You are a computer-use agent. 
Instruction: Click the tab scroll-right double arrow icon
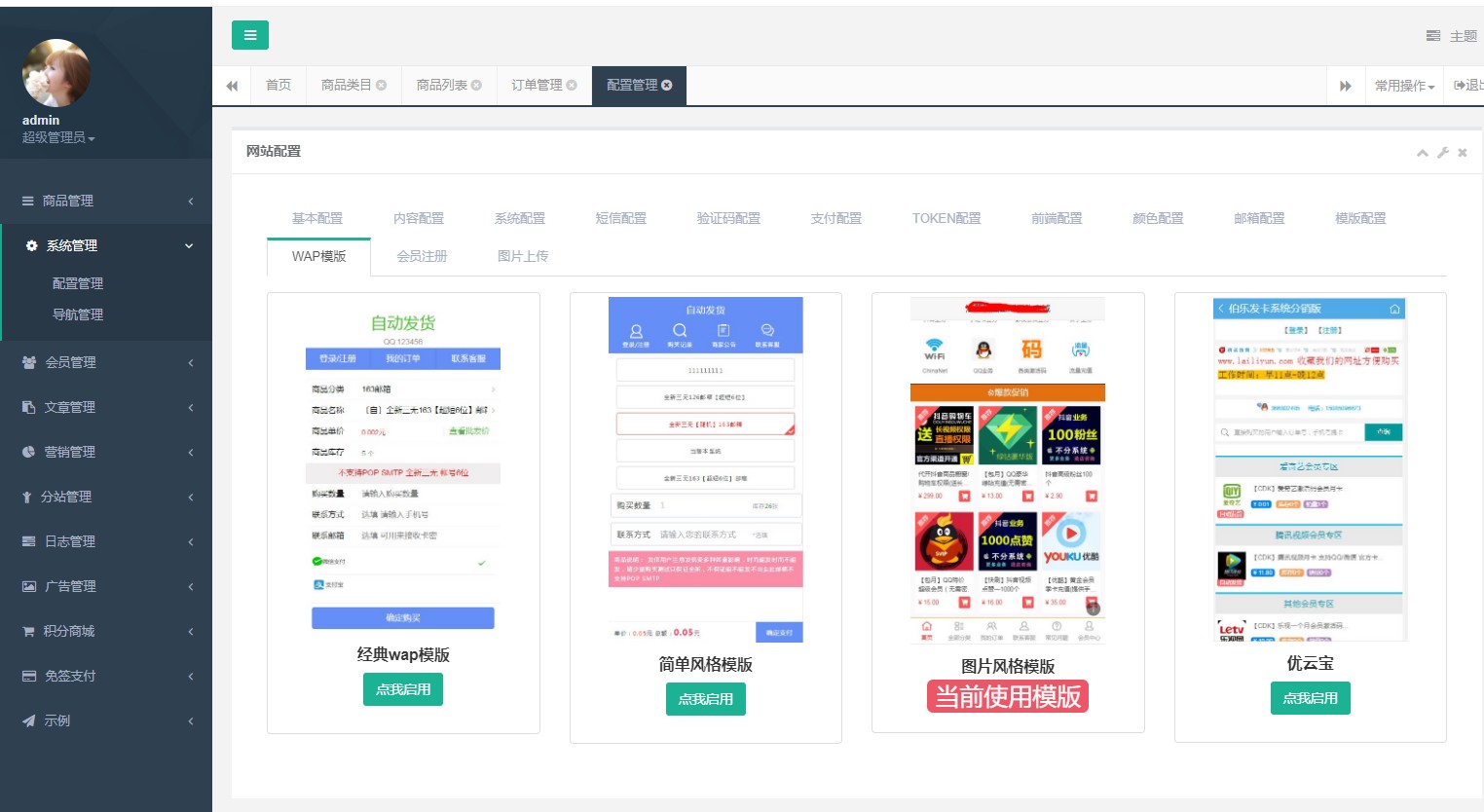1346,86
